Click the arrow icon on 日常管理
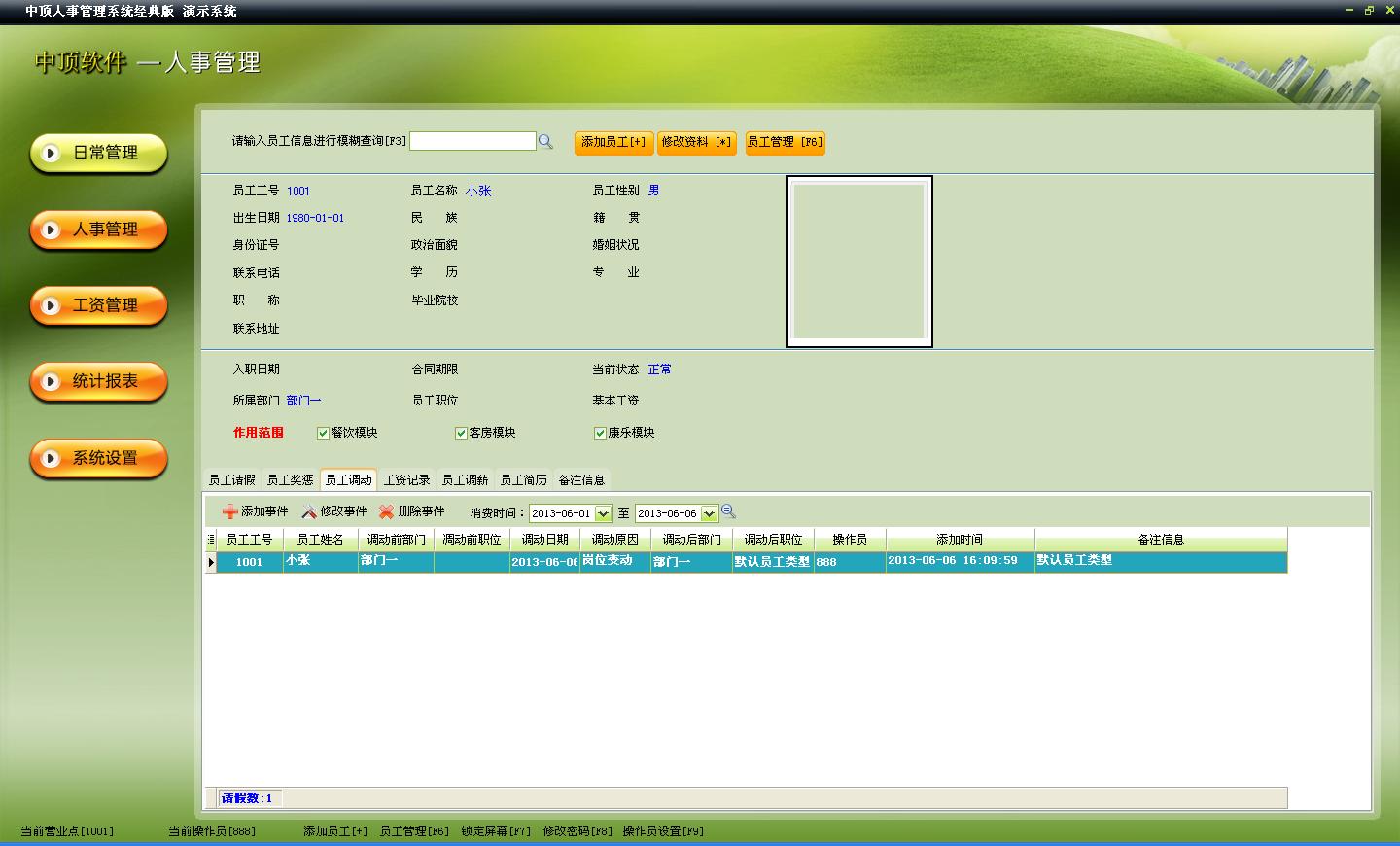Screen dimensions: 1400x846 click(52, 153)
